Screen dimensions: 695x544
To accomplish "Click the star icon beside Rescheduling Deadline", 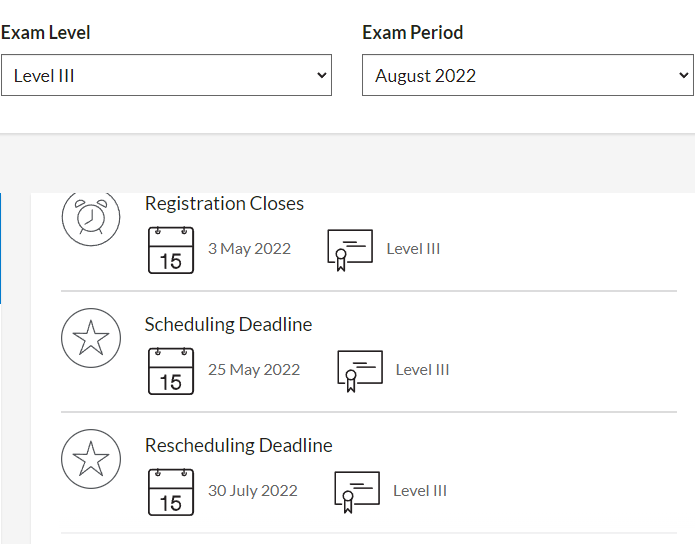I will (x=91, y=459).
